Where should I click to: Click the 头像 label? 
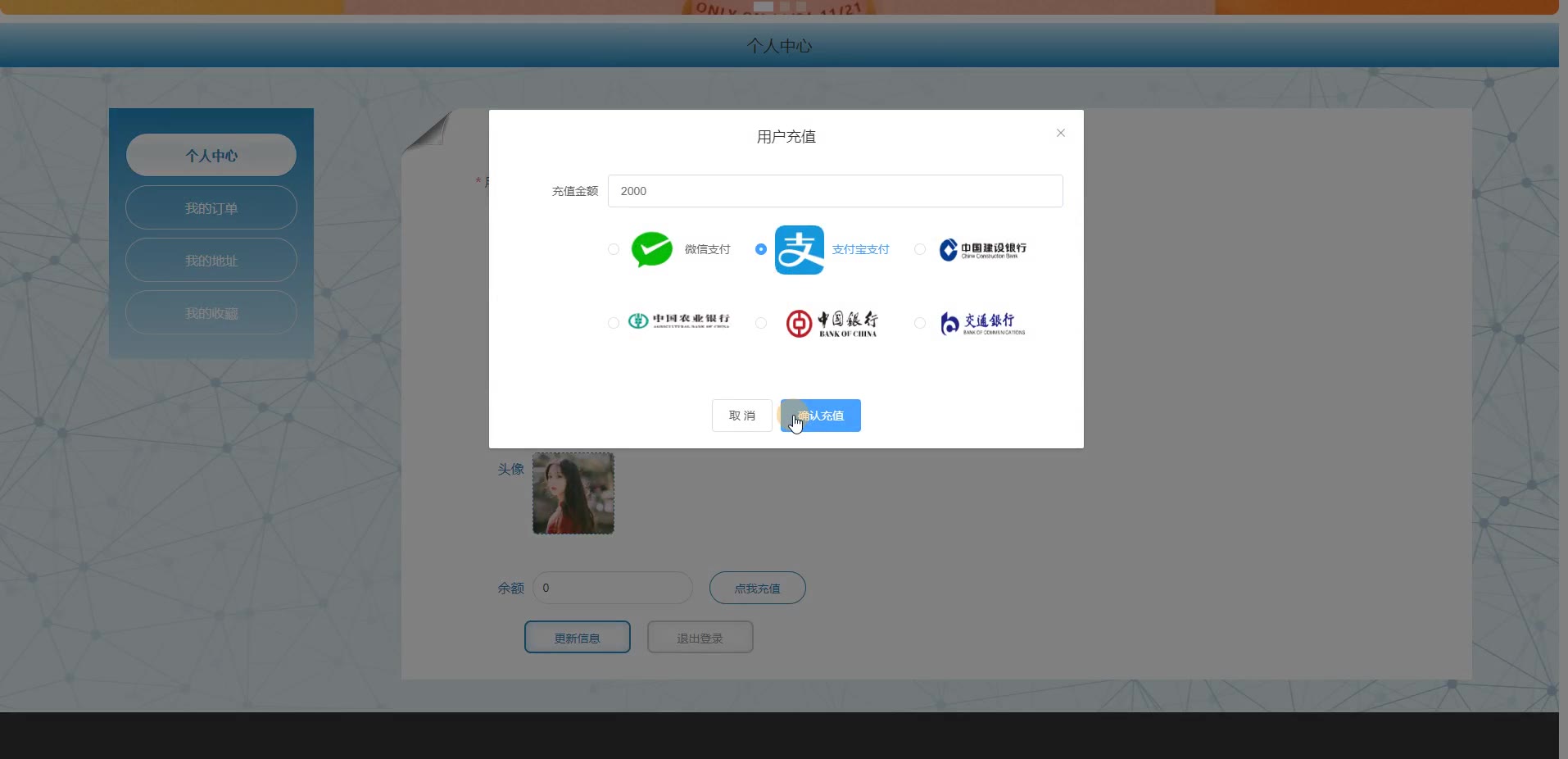511,469
